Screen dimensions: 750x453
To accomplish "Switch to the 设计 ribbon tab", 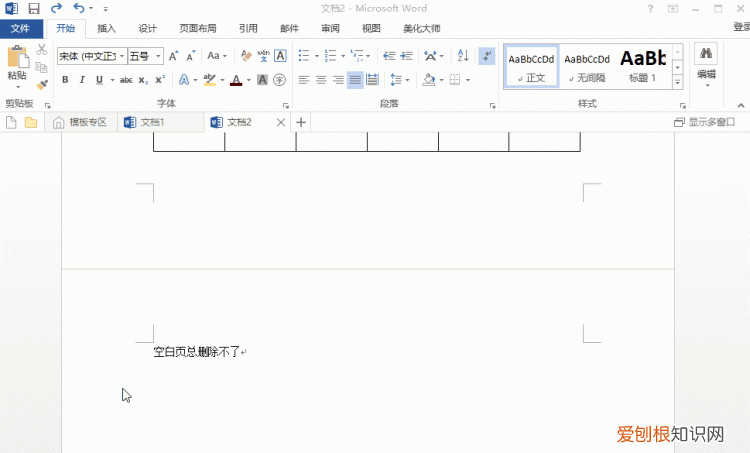I will click(147, 29).
